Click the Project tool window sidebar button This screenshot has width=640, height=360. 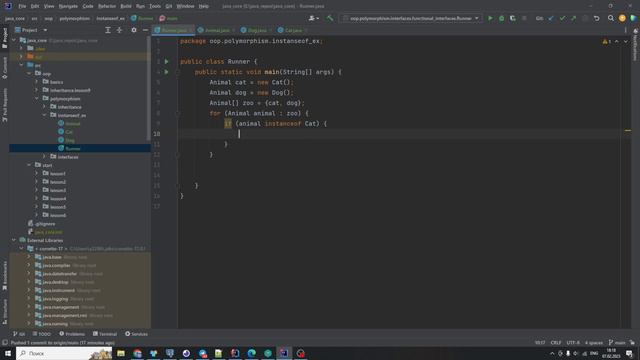point(4,38)
